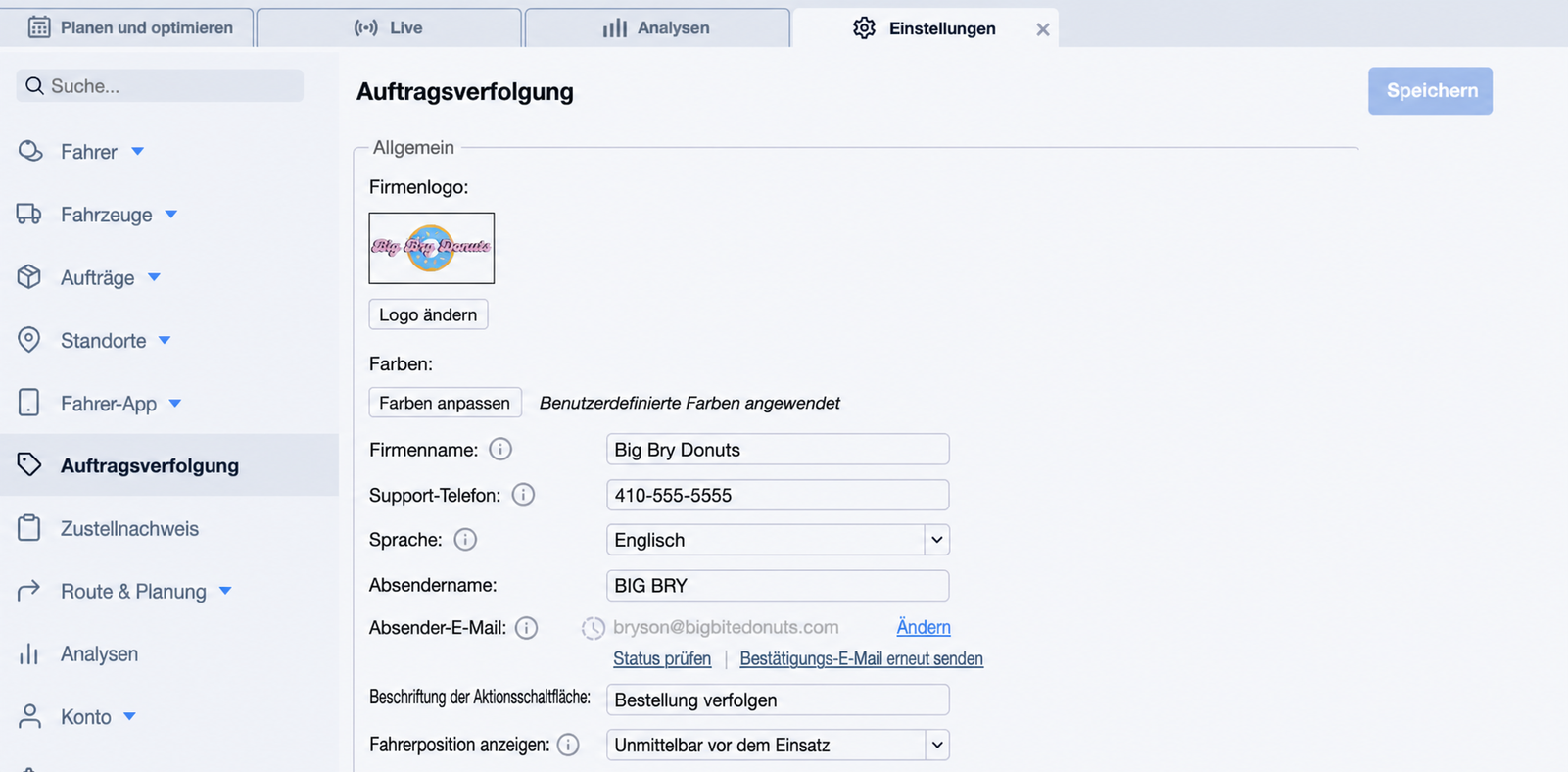Image resolution: width=1568 pixels, height=772 pixels.
Task: Switch to the Live tab
Action: point(389,27)
